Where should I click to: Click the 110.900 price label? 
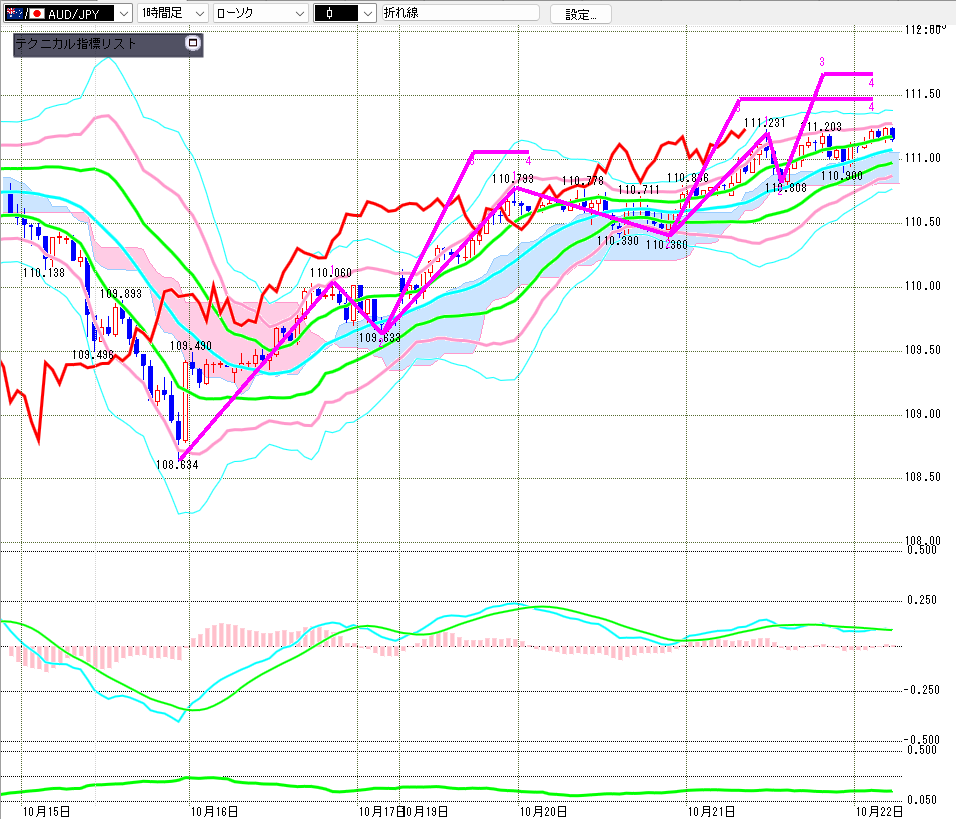[842, 176]
